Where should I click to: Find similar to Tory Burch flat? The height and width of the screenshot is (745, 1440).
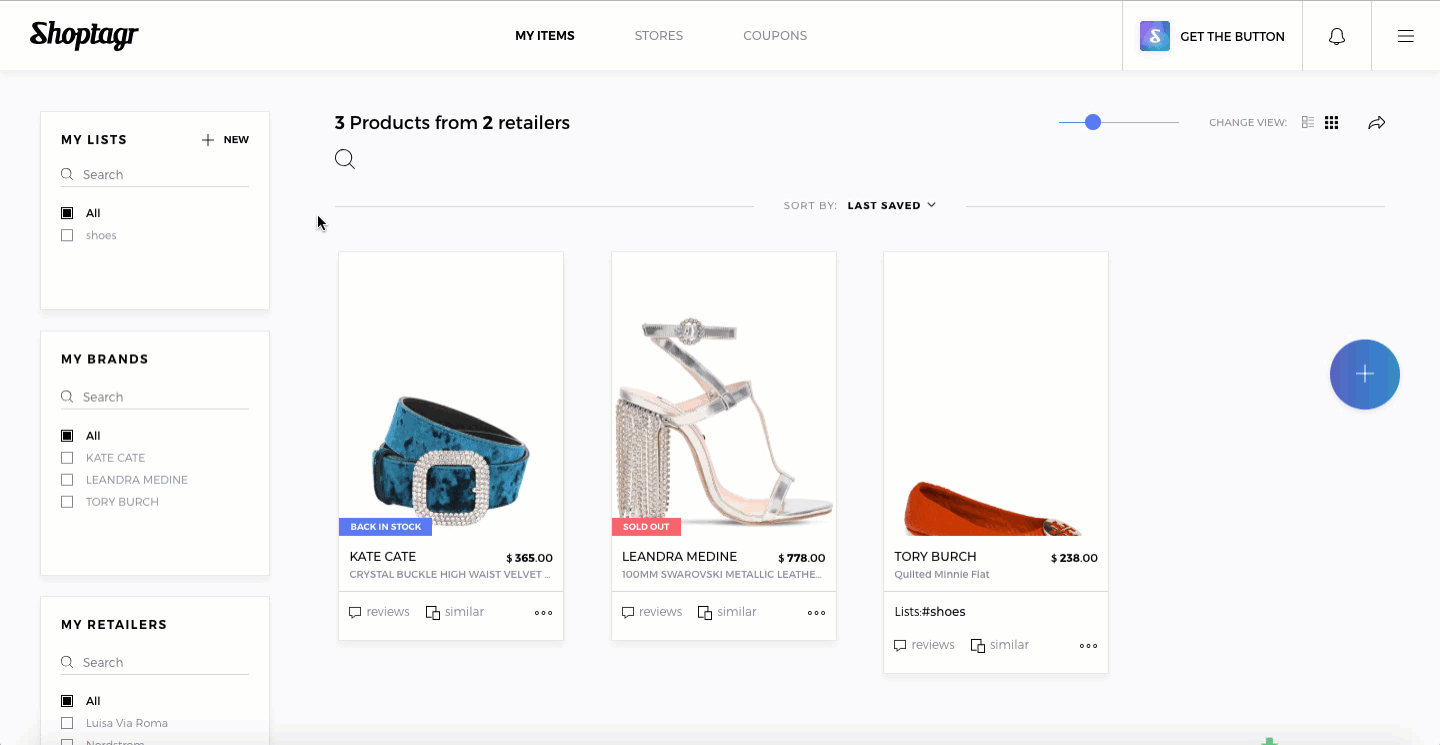1000,645
